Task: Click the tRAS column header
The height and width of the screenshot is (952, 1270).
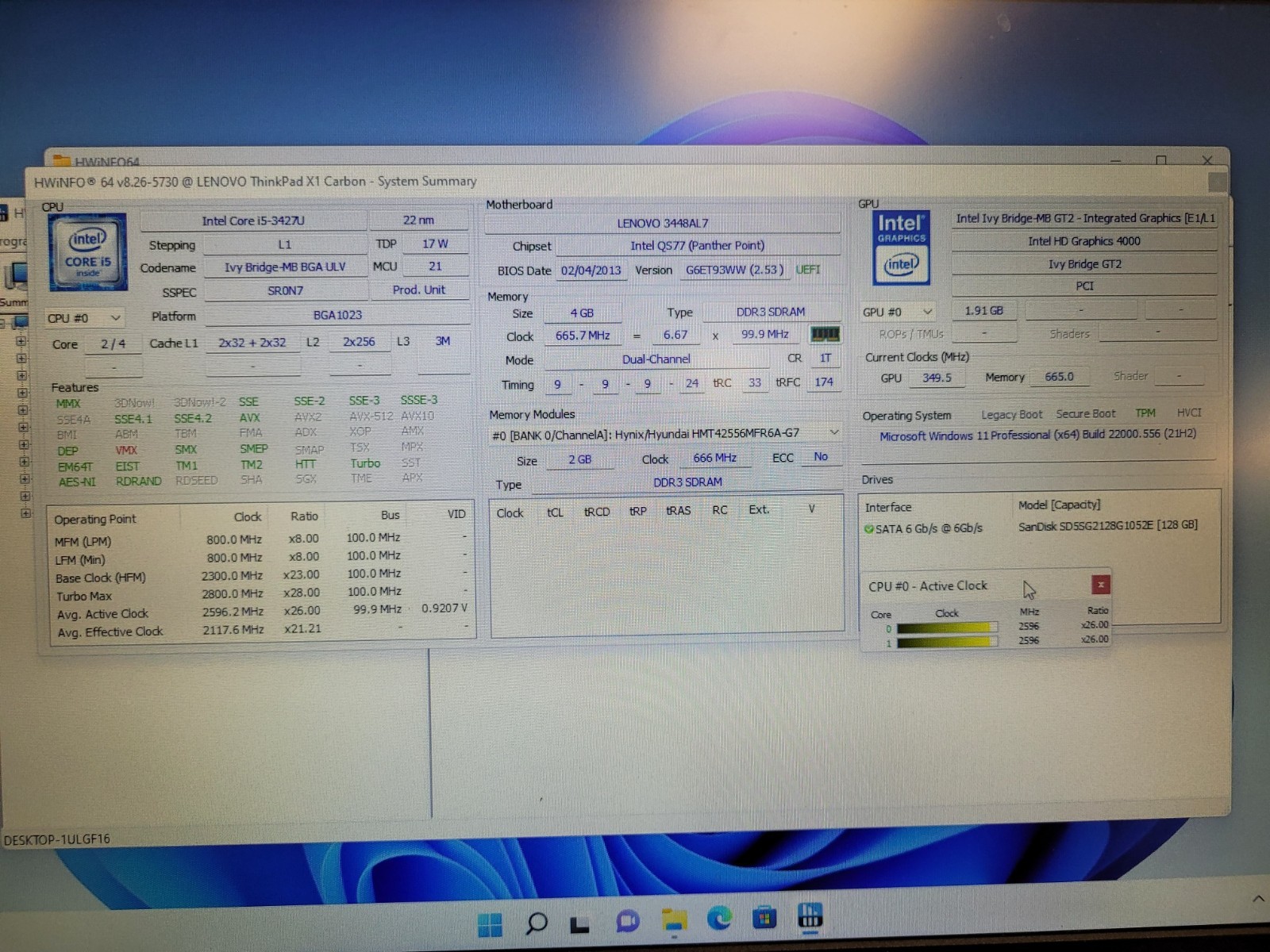Action: 678,510
